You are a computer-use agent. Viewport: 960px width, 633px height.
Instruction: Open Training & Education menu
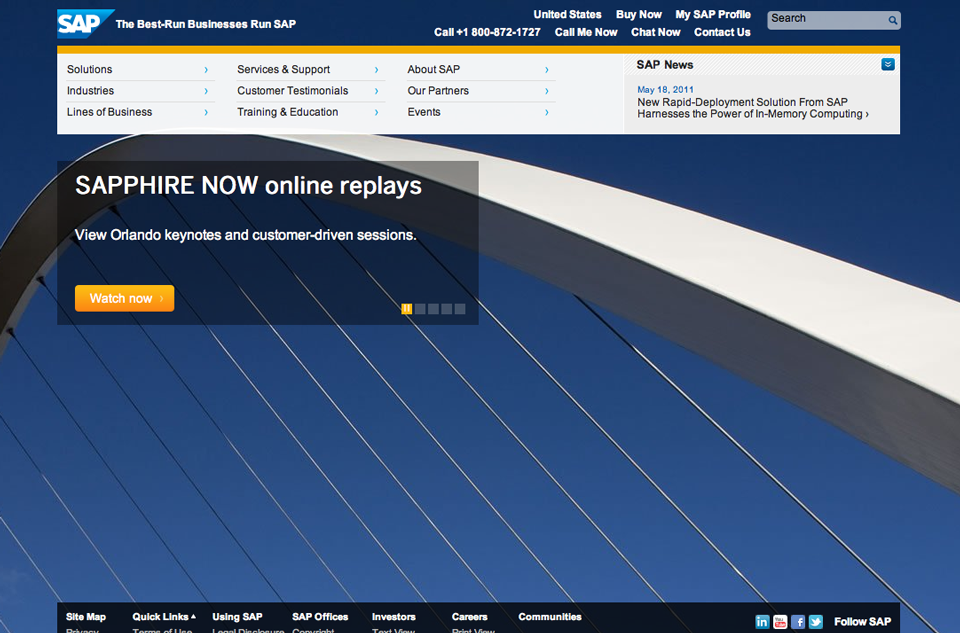pos(288,112)
